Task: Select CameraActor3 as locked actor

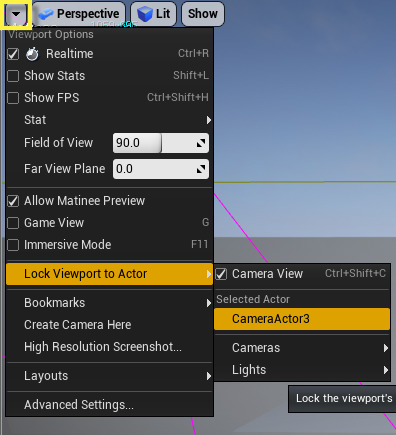Action: (x=302, y=319)
